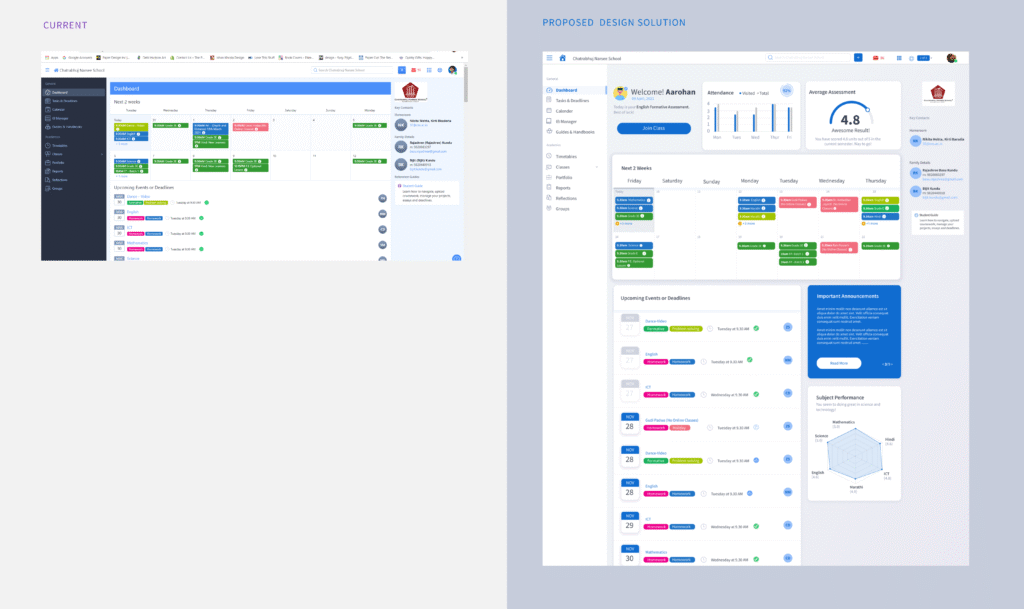This screenshot has height=609, width=1024.
Task: Click green check on first Dance-Video event, proposed design
Action: click(756, 328)
